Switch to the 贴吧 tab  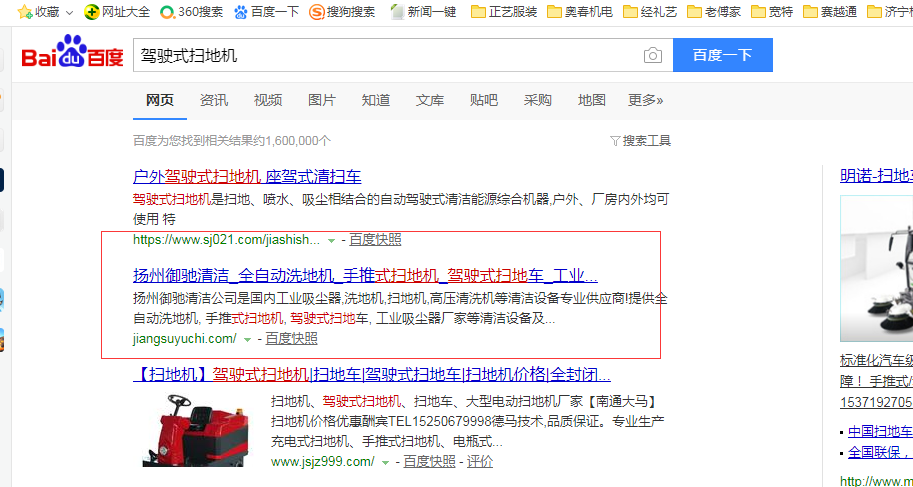[x=484, y=100]
